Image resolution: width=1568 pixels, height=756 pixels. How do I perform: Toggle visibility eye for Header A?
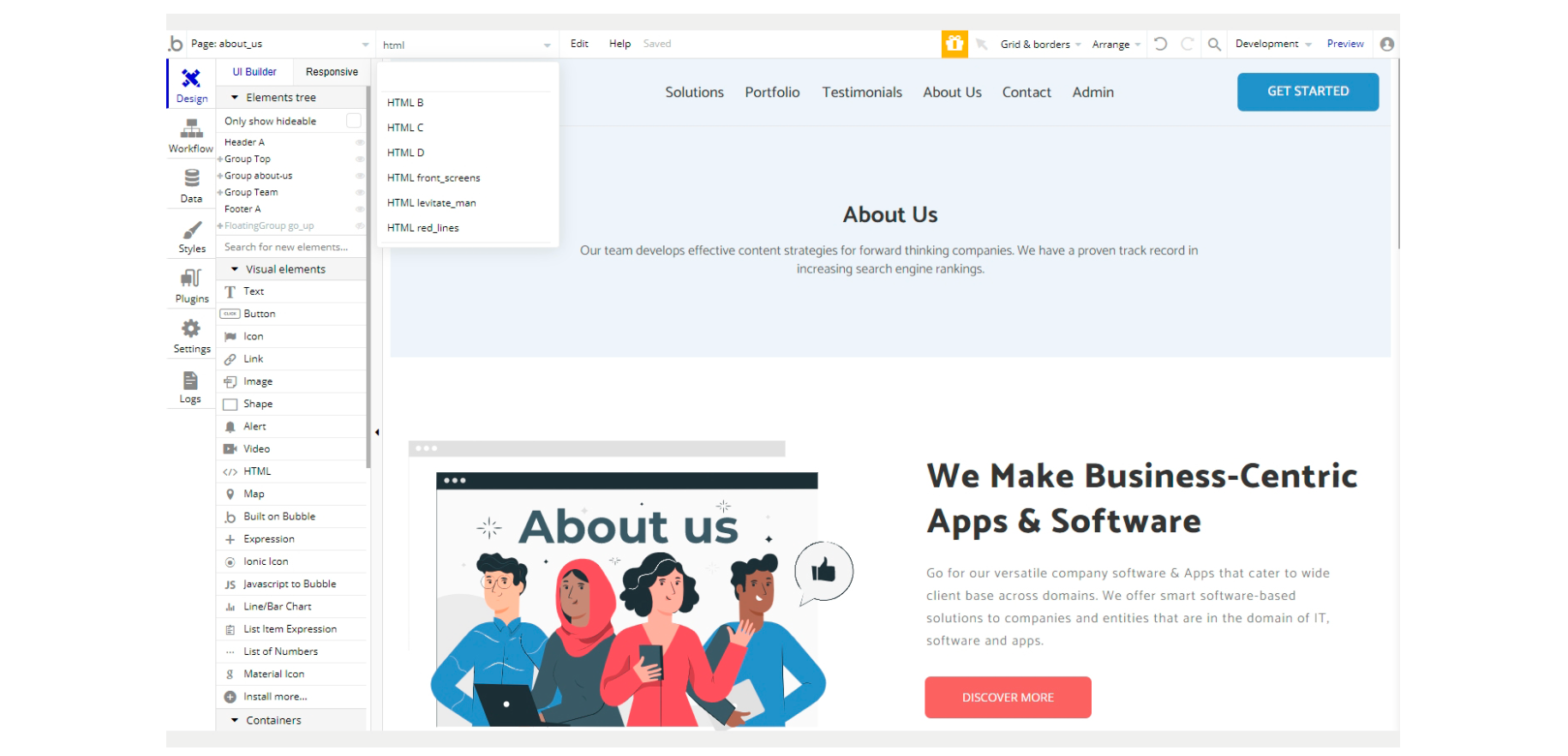click(360, 142)
